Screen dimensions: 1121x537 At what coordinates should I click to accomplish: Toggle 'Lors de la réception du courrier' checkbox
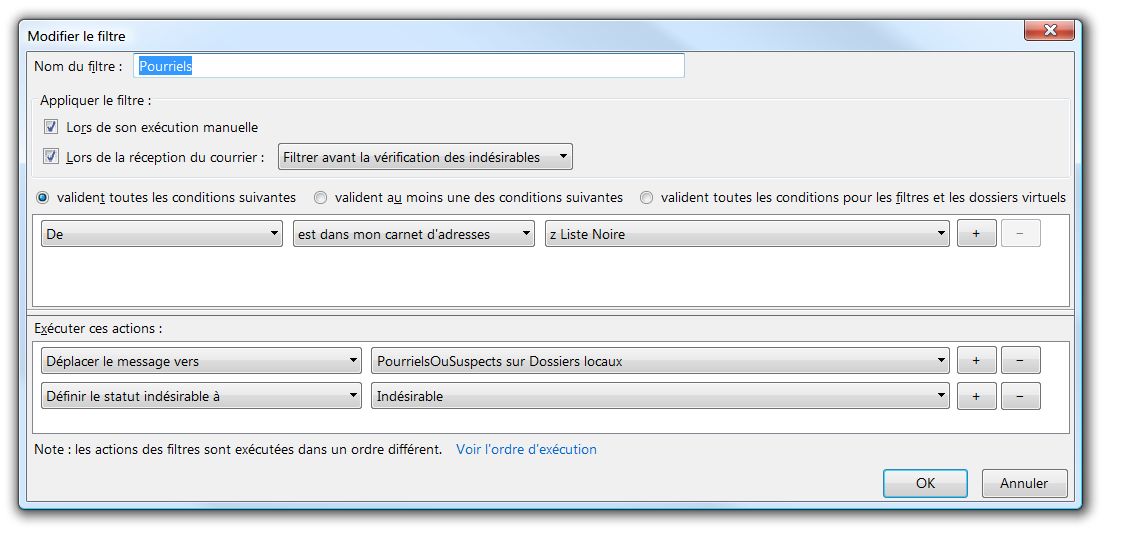(51, 157)
